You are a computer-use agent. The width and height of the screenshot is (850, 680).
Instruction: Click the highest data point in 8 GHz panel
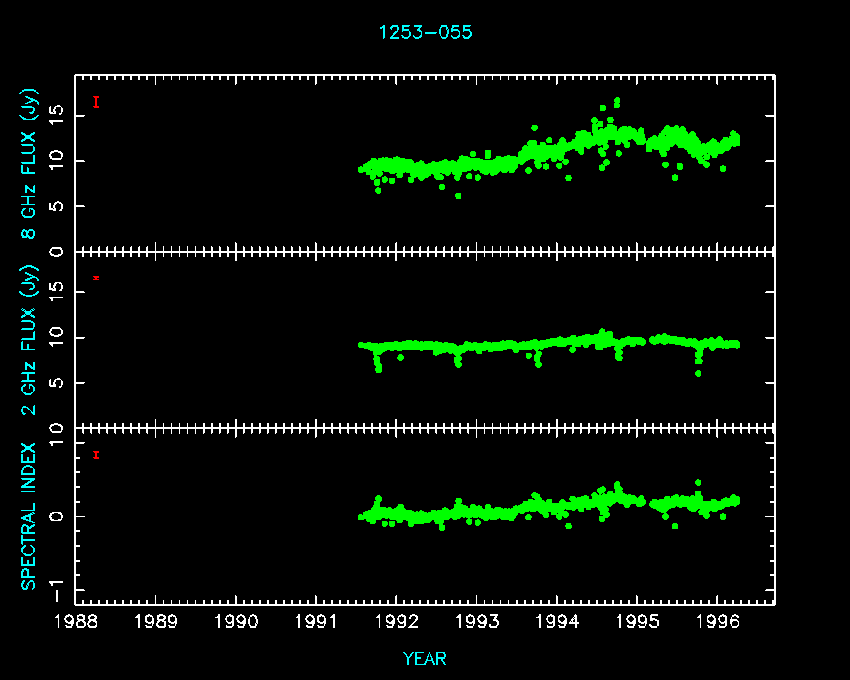pyautogui.click(x=617, y=100)
